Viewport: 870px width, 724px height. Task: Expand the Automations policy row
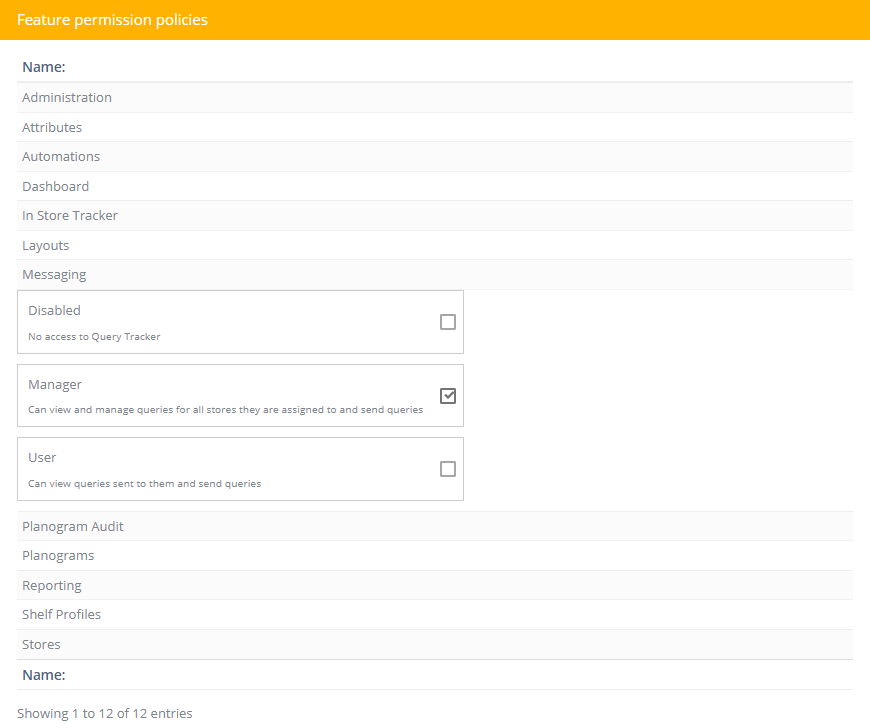pos(434,156)
